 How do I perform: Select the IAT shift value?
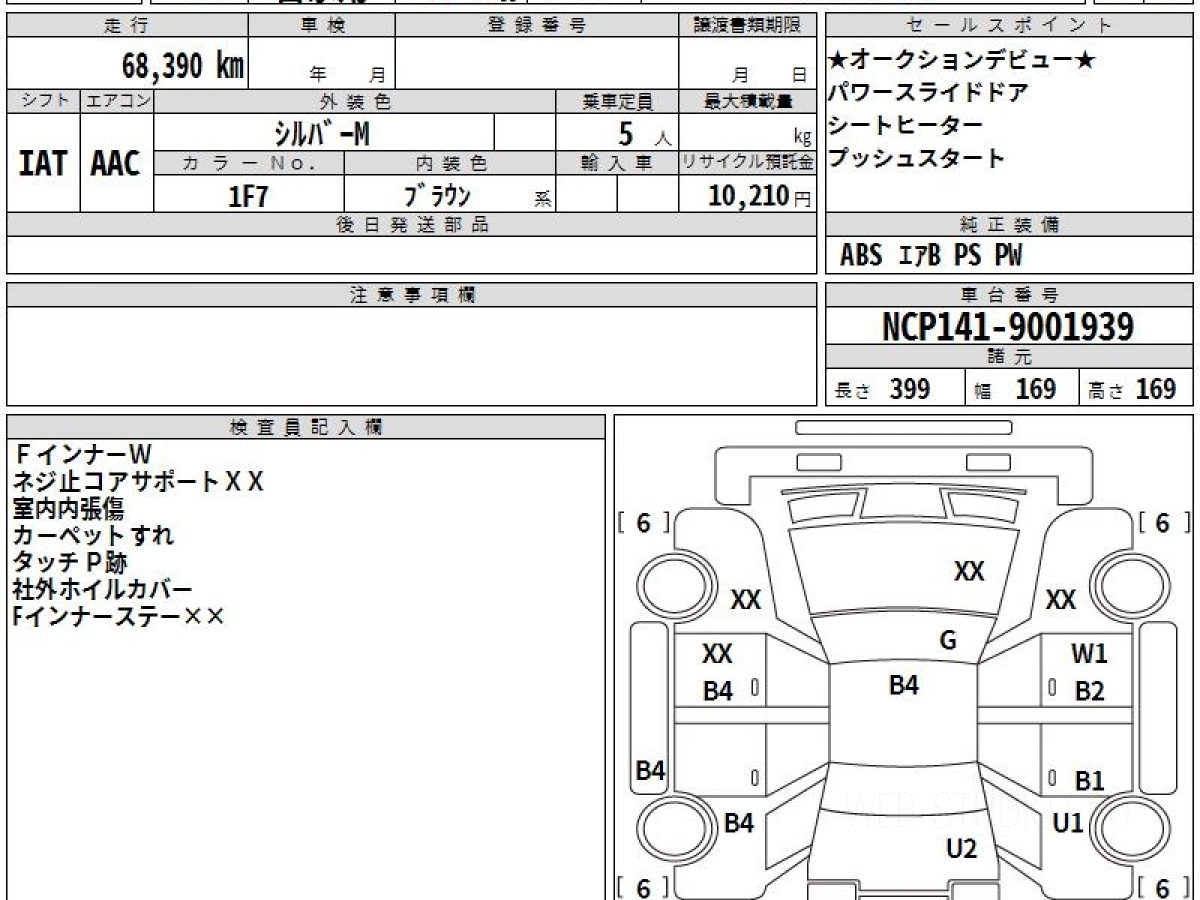pyautogui.click(x=43, y=164)
